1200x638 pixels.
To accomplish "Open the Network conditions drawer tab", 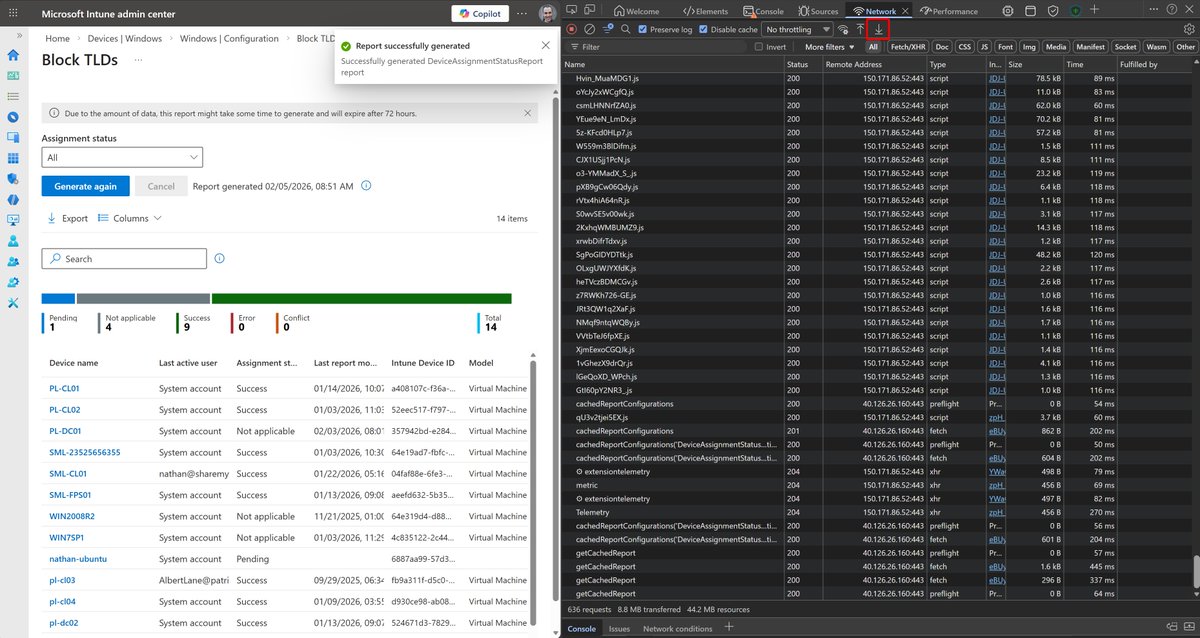I will pos(677,628).
